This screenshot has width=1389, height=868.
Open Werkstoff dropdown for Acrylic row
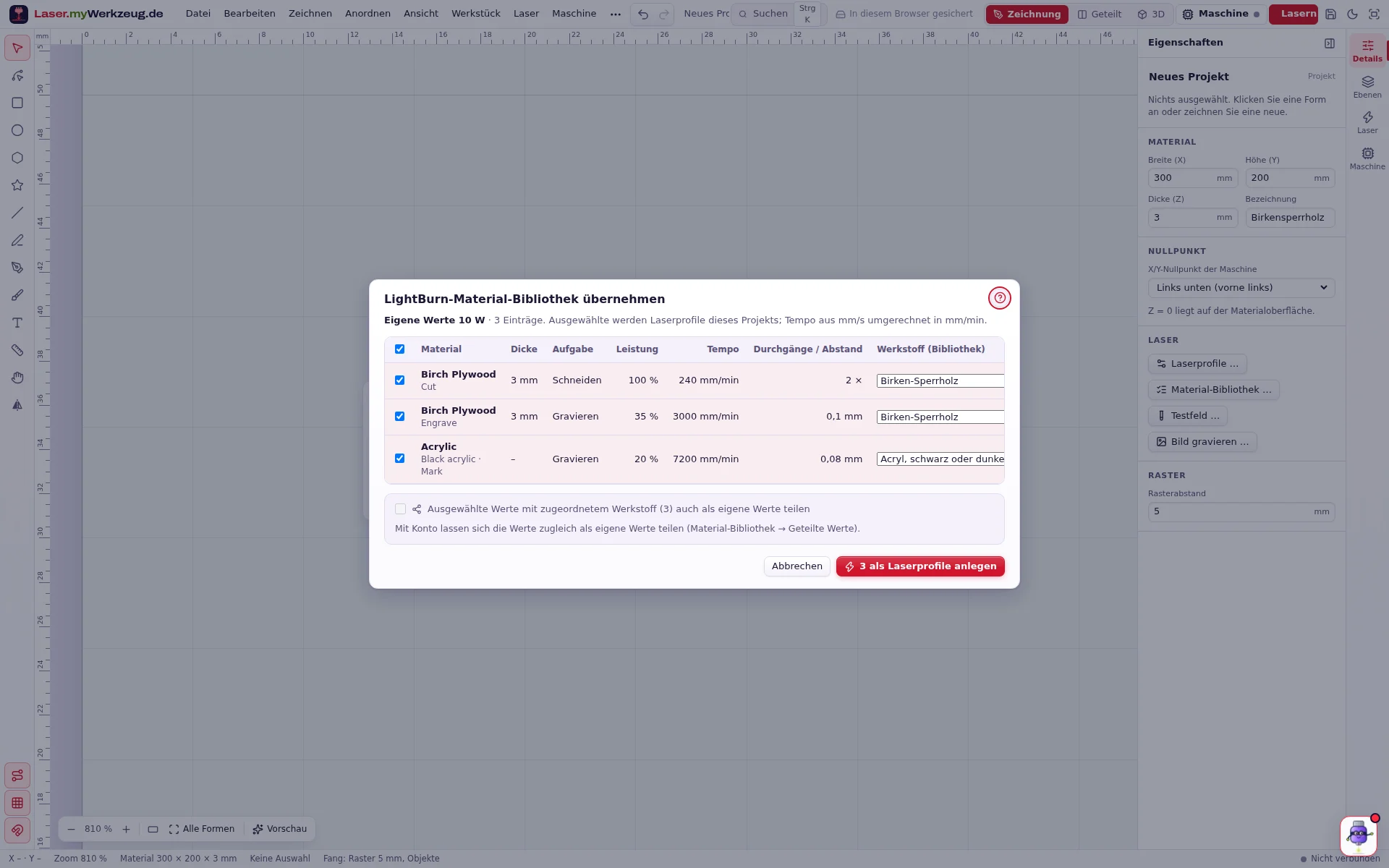[x=940, y=459]
